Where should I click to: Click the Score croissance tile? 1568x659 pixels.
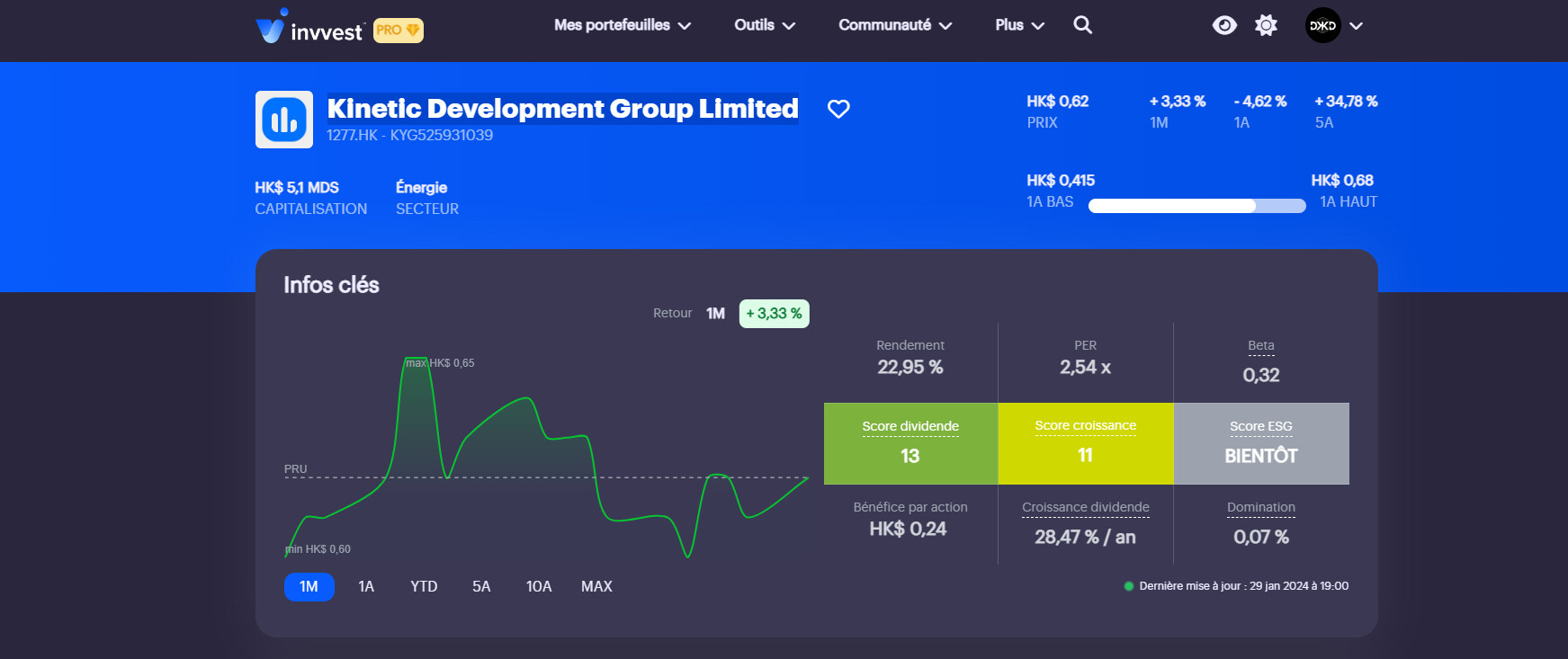[1086, 443]
